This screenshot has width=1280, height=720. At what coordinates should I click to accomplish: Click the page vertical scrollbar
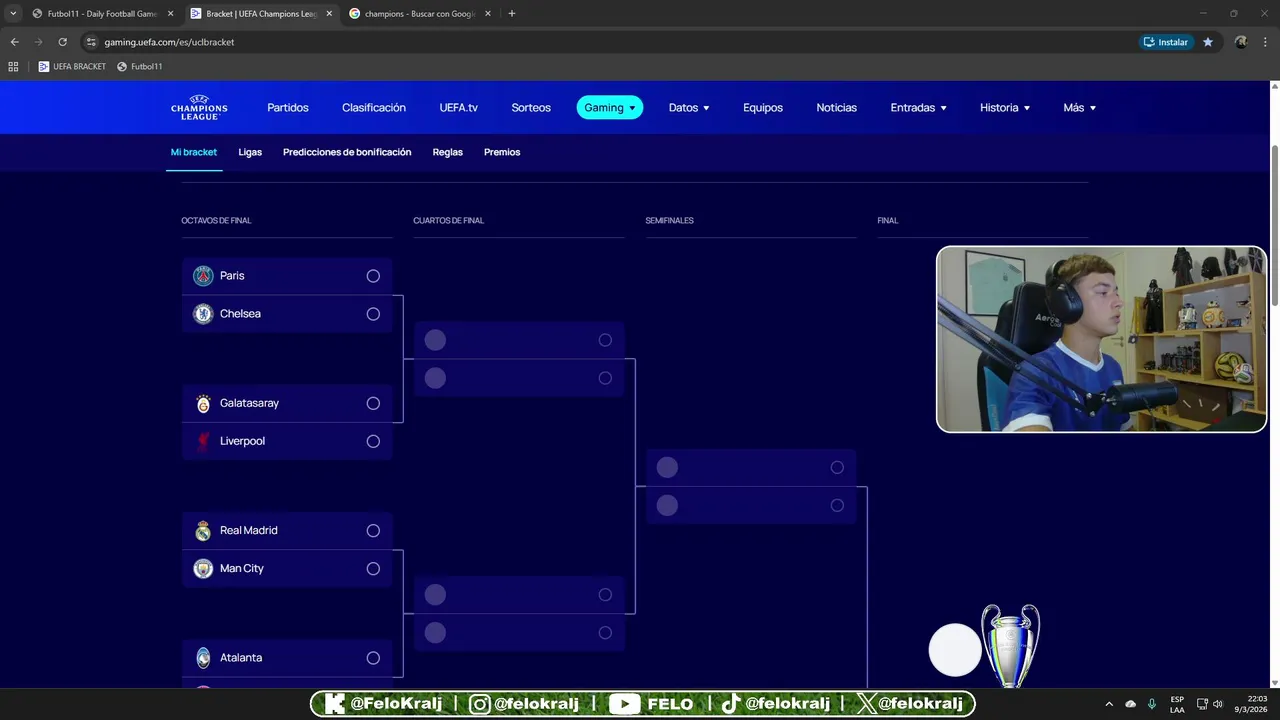tap(1275, 225)
